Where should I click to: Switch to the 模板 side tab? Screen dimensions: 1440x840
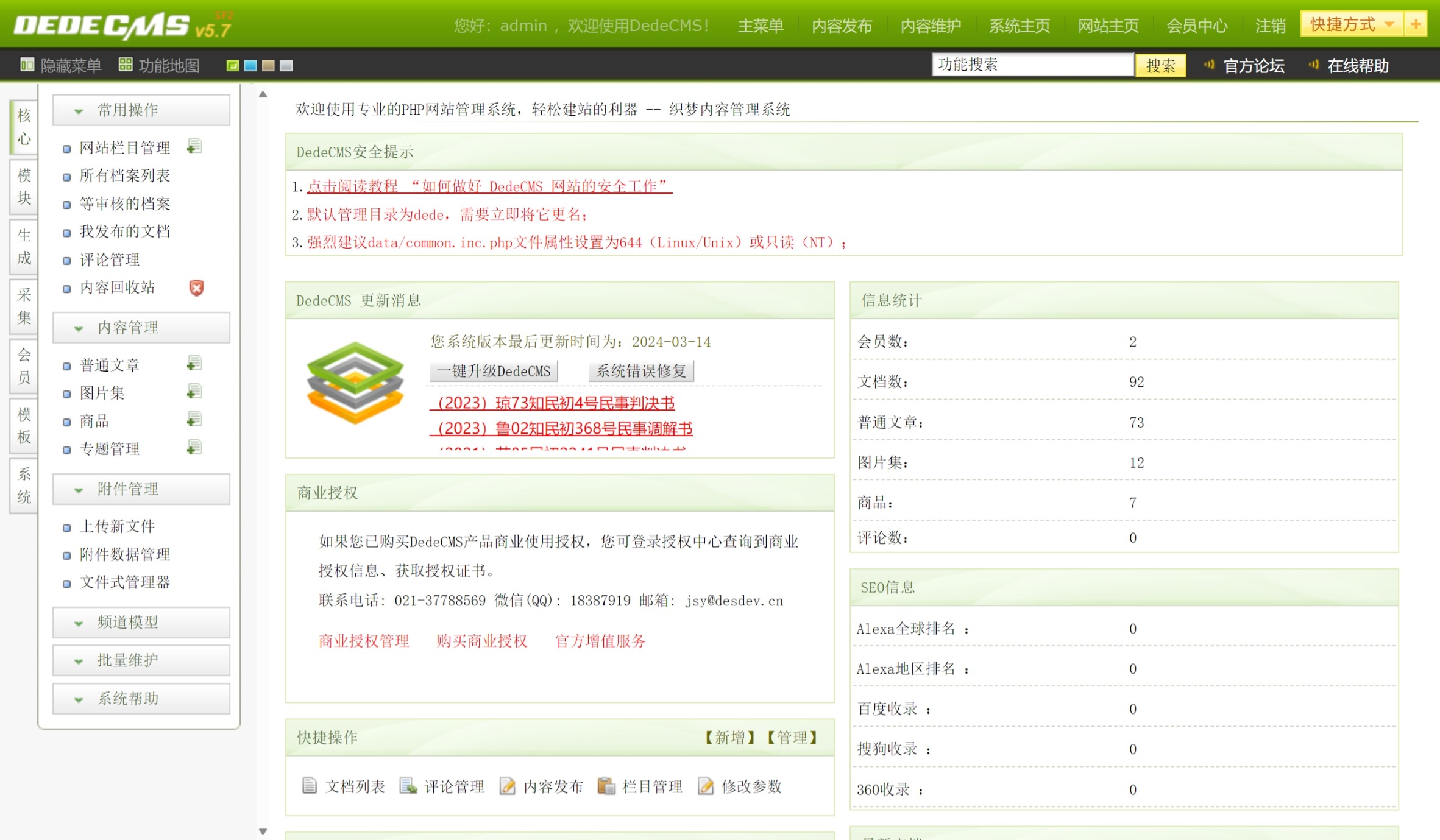pyautogui.click(x=24, y=425)
